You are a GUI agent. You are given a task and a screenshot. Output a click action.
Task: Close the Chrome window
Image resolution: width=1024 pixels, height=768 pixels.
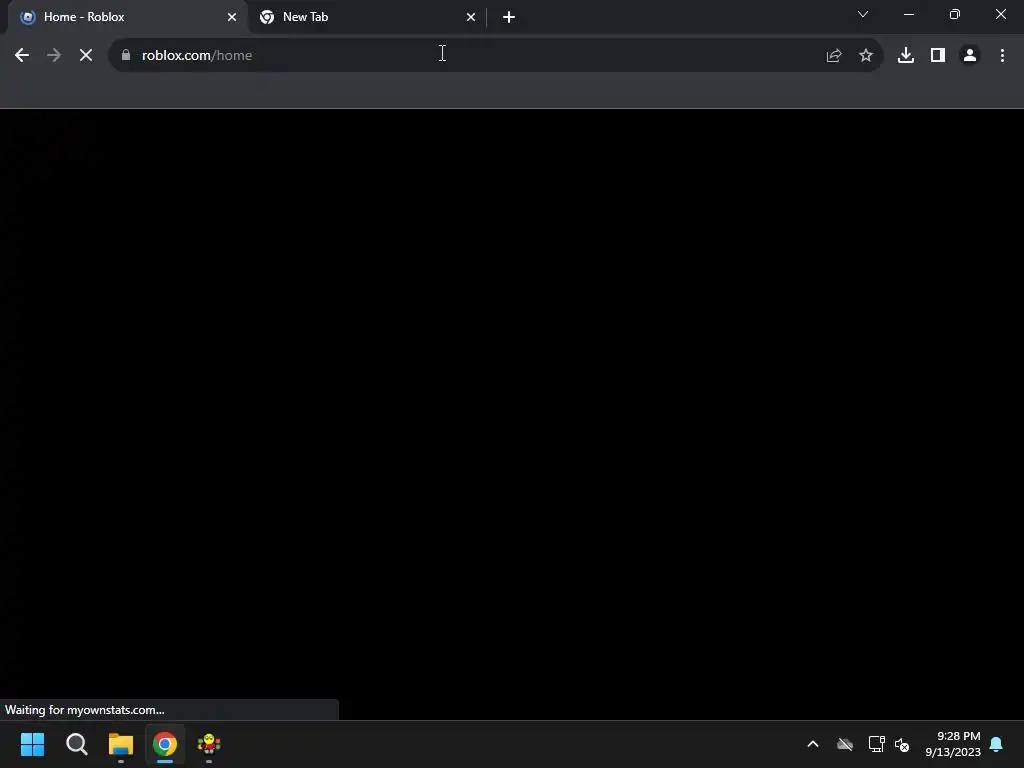click(1000, 14)
